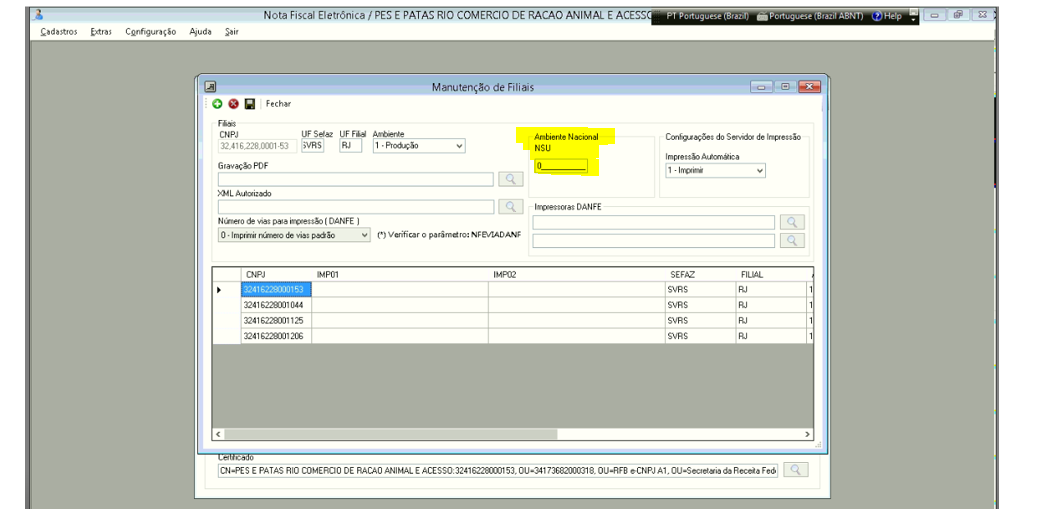Click the IMP02 column header
Image resolution: width=1038 pixels, height=509 pixels.
[577, 274]
